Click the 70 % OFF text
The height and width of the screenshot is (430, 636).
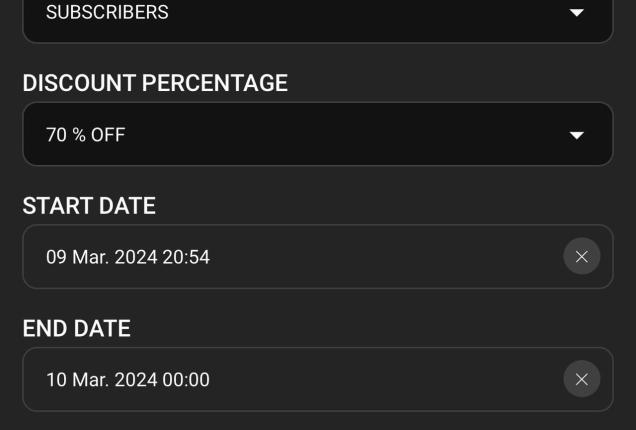click(86, 135)
